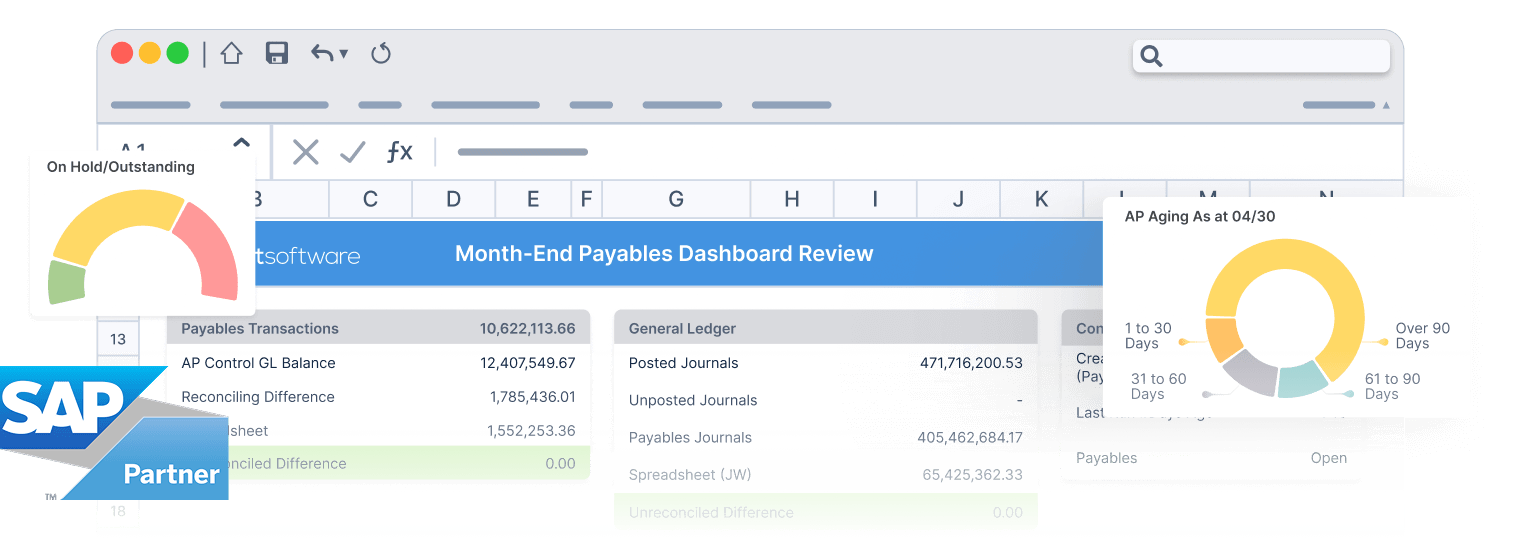Image resolution: width=1513 pixels, height=539 pixels.
Task: Open the insert function fx icon
Action: pyautogui.click(x=399, y=152)
